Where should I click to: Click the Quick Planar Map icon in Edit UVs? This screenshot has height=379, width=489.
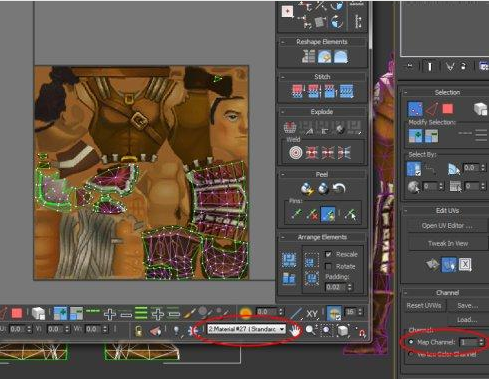coord(433,265)
